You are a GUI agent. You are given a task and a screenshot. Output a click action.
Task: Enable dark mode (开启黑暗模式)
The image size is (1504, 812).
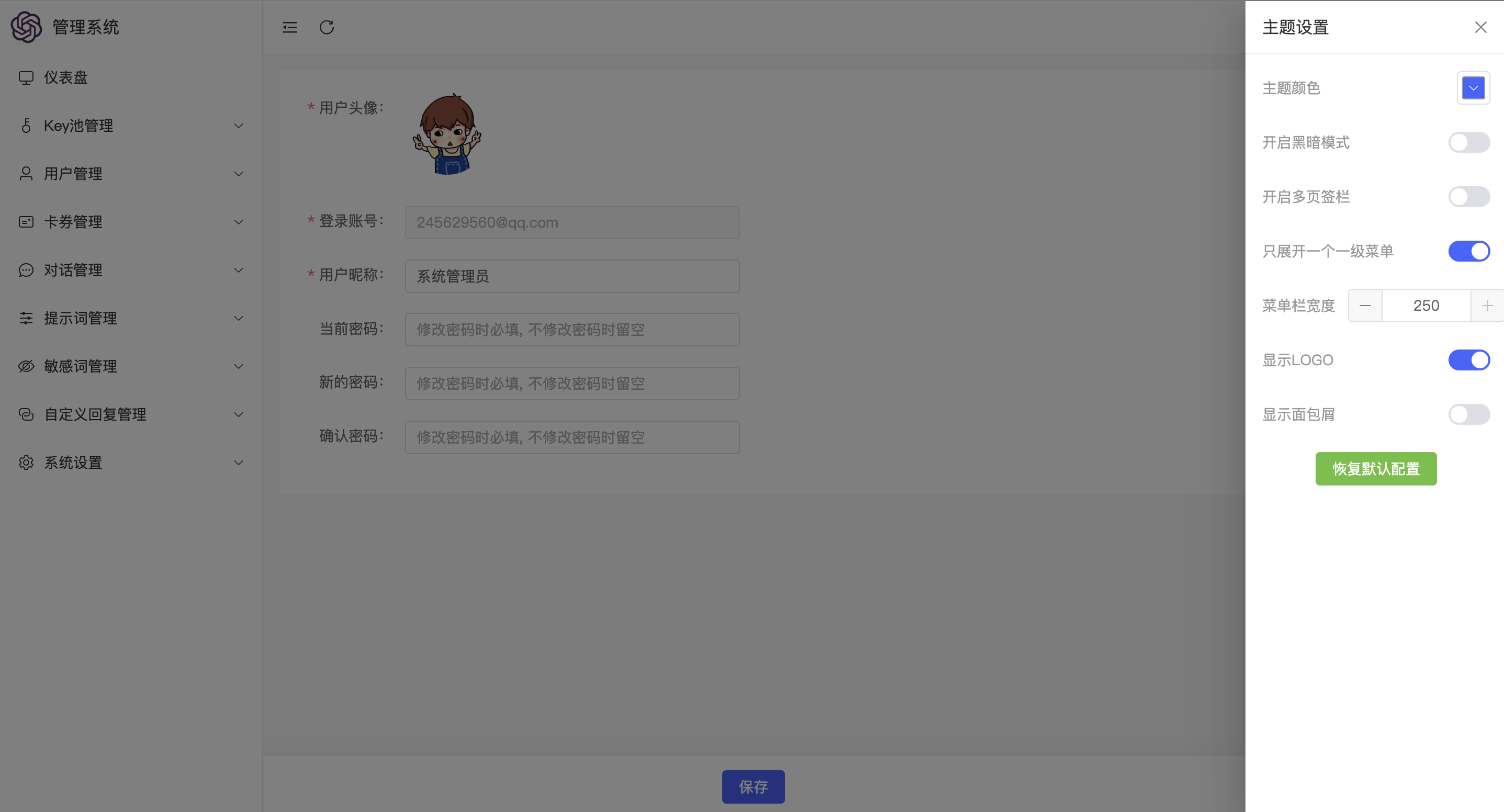coord(1468,142)
